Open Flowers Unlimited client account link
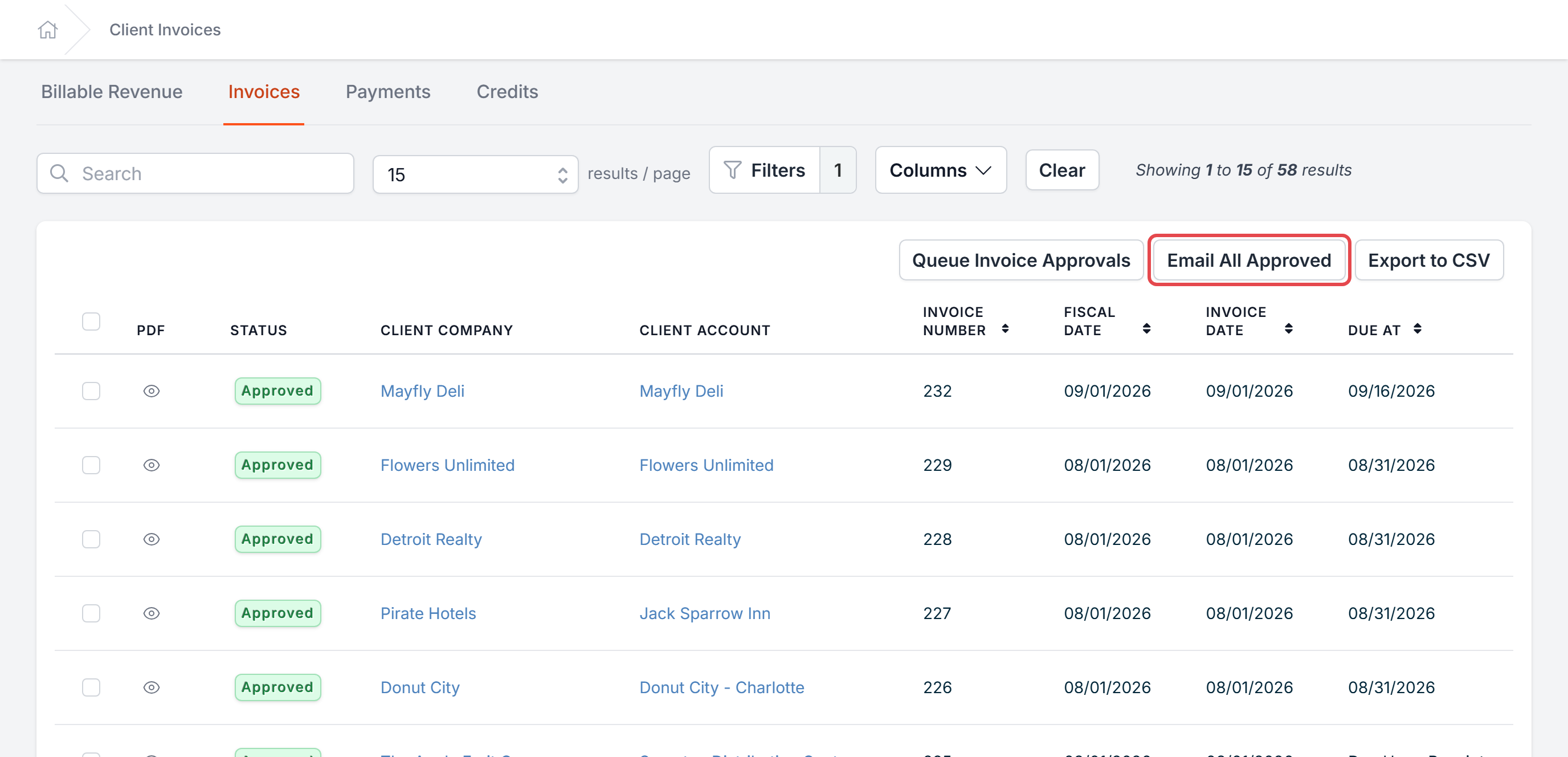The image size is (1568, 757). point(706,465)
